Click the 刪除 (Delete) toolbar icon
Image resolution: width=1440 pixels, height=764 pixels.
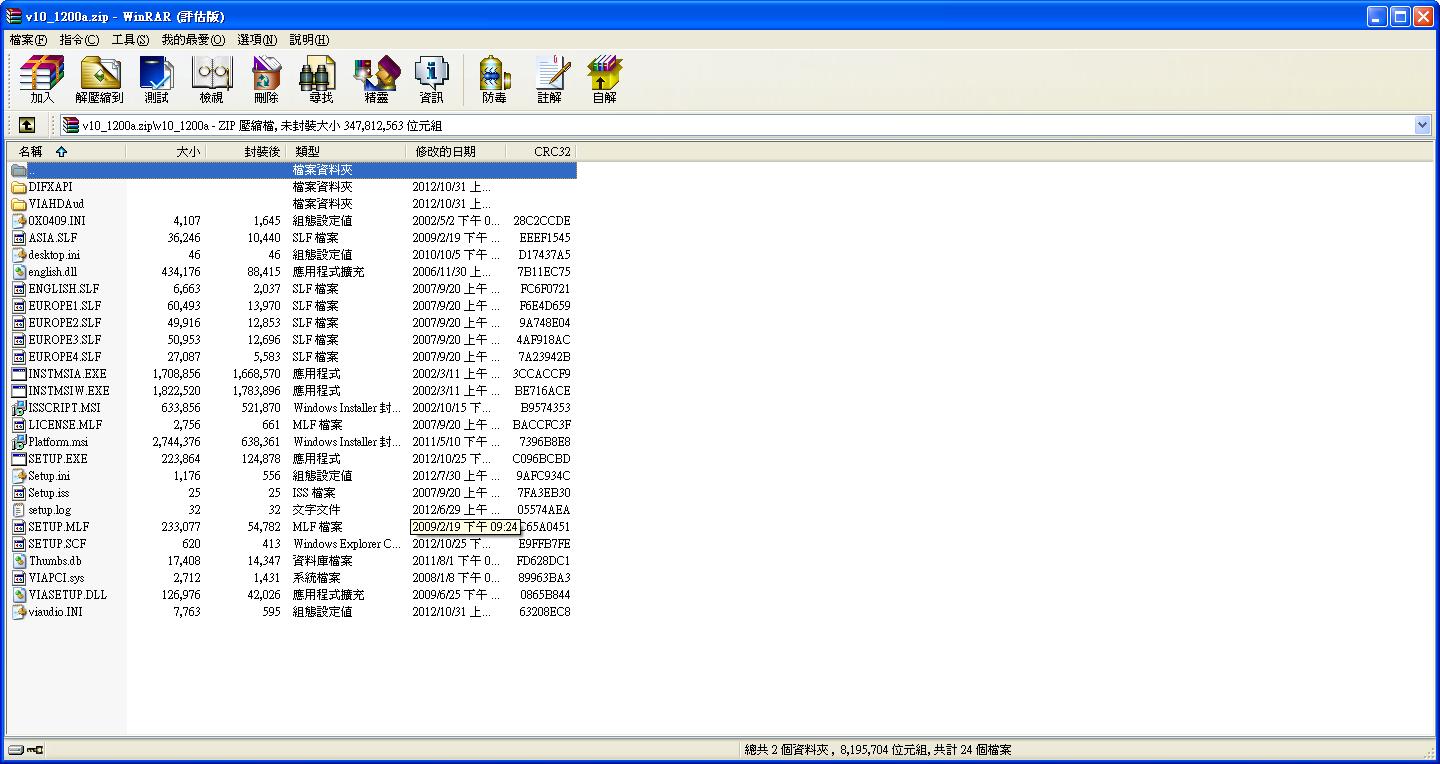[x=266, y=80]
